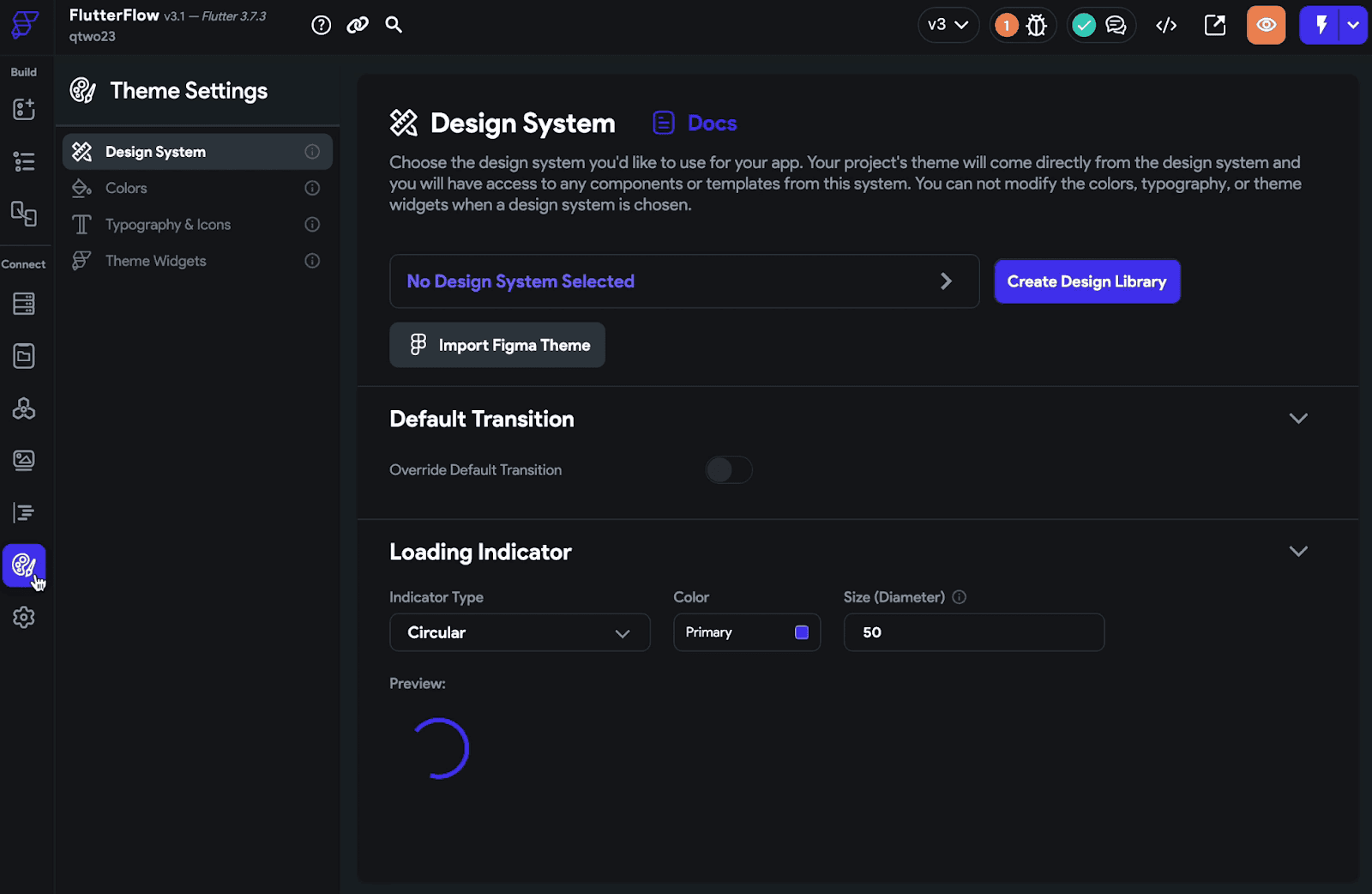The image size is (1372, 894).
Task: Open No Design System Selected selector
Action: [x=684, y=281]
